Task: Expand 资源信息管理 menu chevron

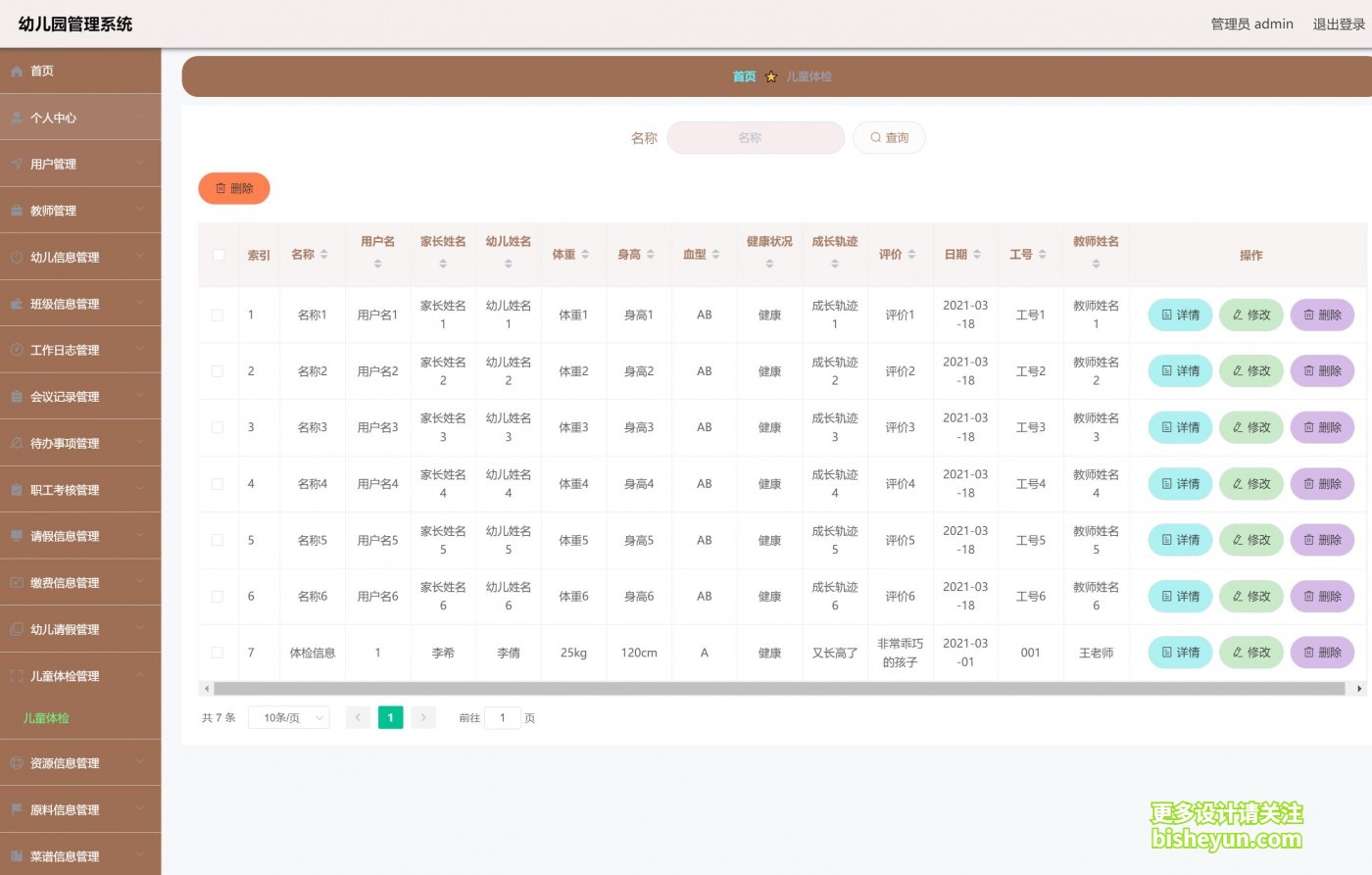Action: click(x=140, y=763)
